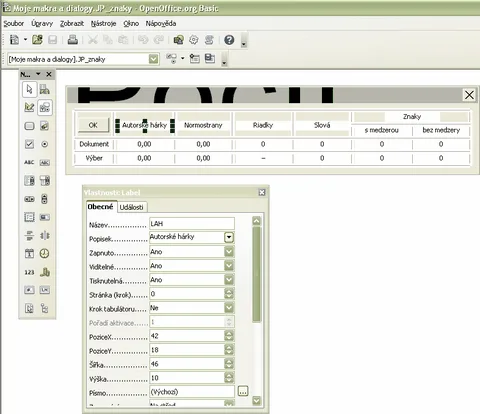Select the File Selection control tool
Image resolution: width=480 pixels, height=414 pixels.
pos(29,308)
